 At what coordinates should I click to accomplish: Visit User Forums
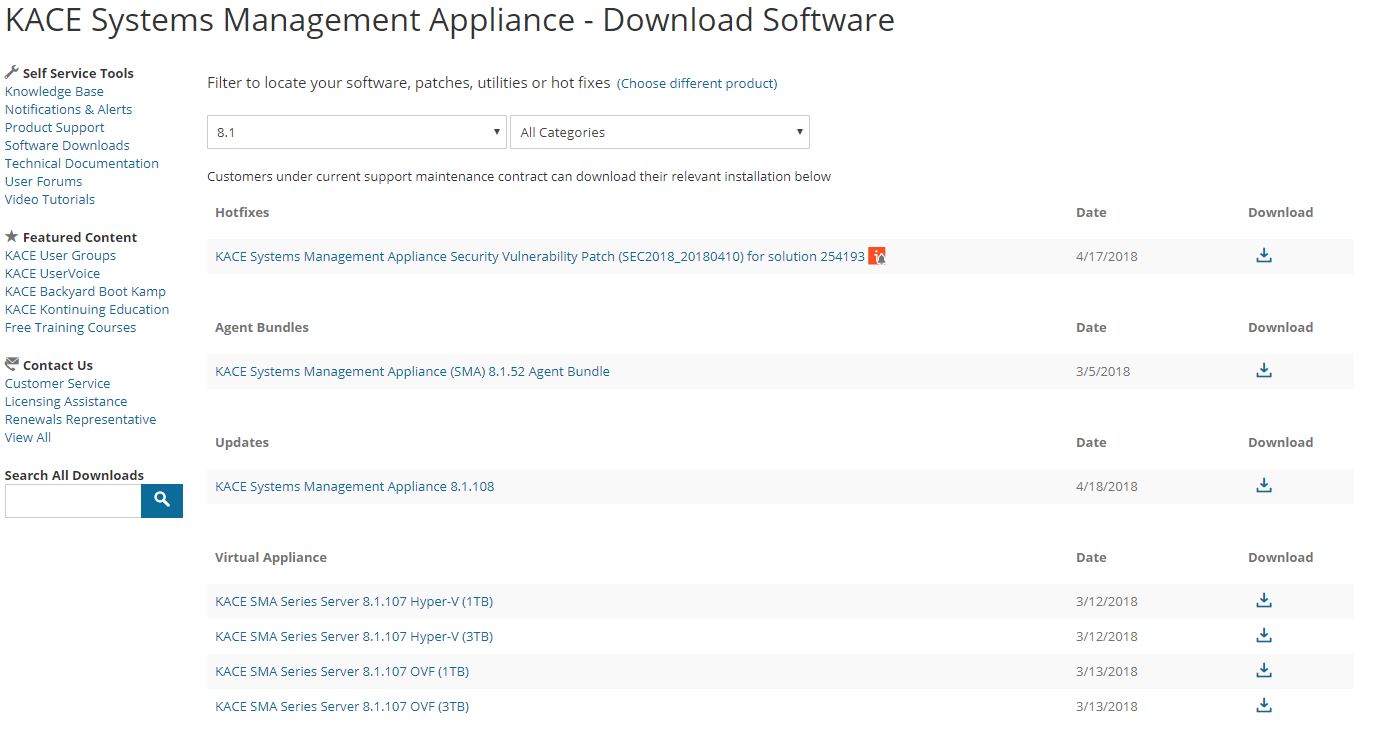44,182
